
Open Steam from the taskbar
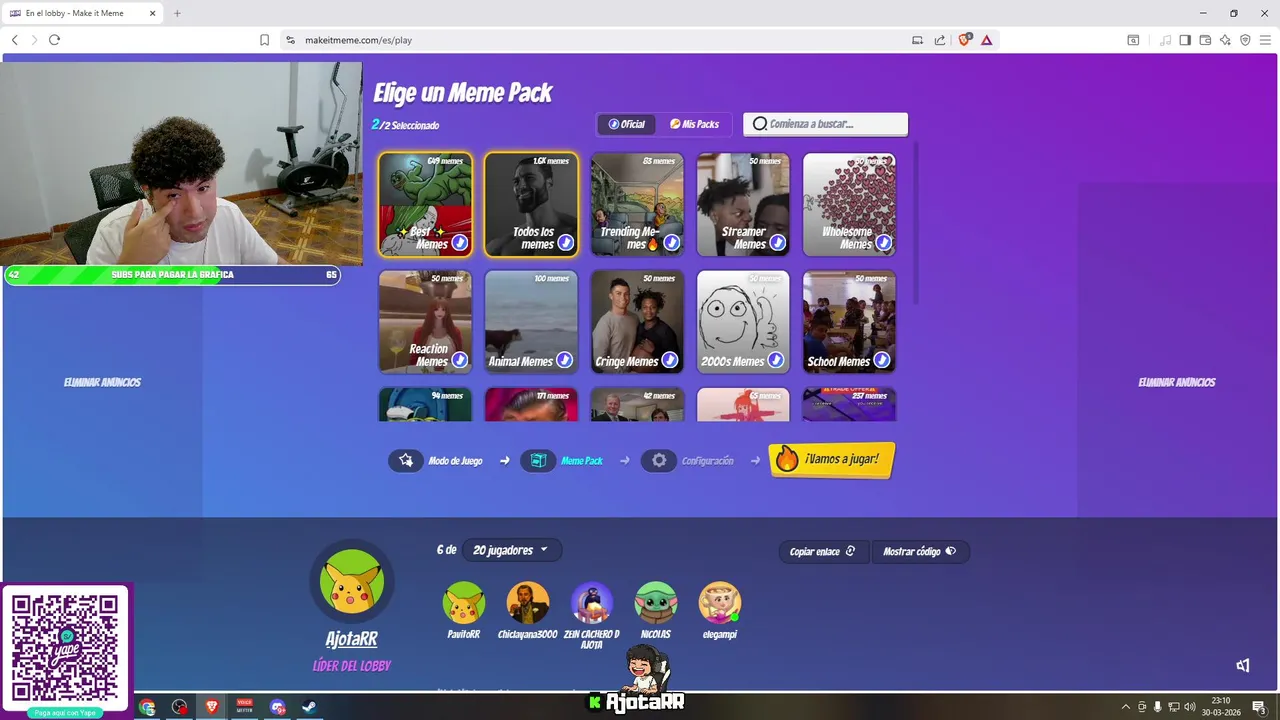pos(309,707)
